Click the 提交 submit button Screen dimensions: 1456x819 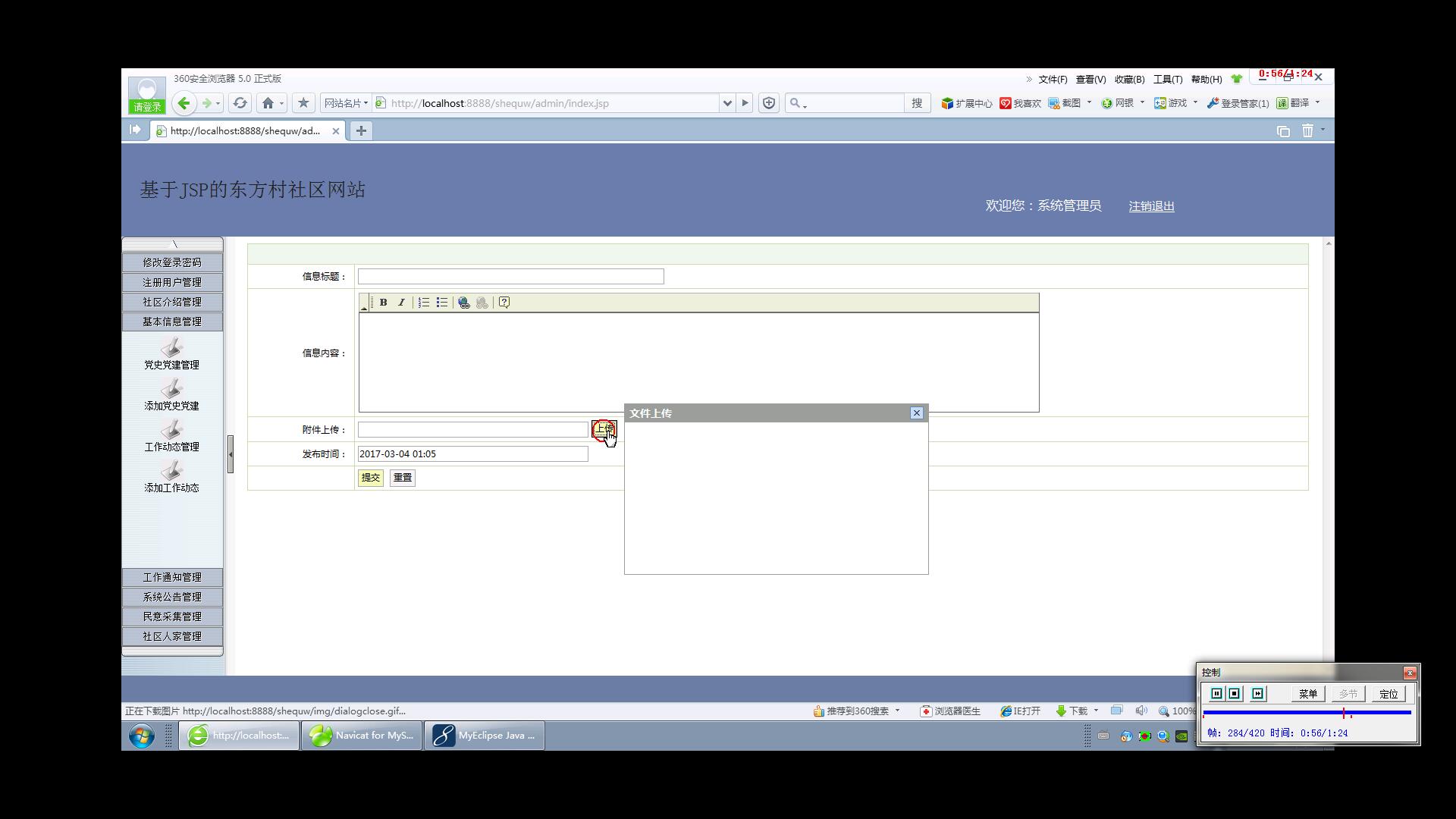(x=371, y=478)
